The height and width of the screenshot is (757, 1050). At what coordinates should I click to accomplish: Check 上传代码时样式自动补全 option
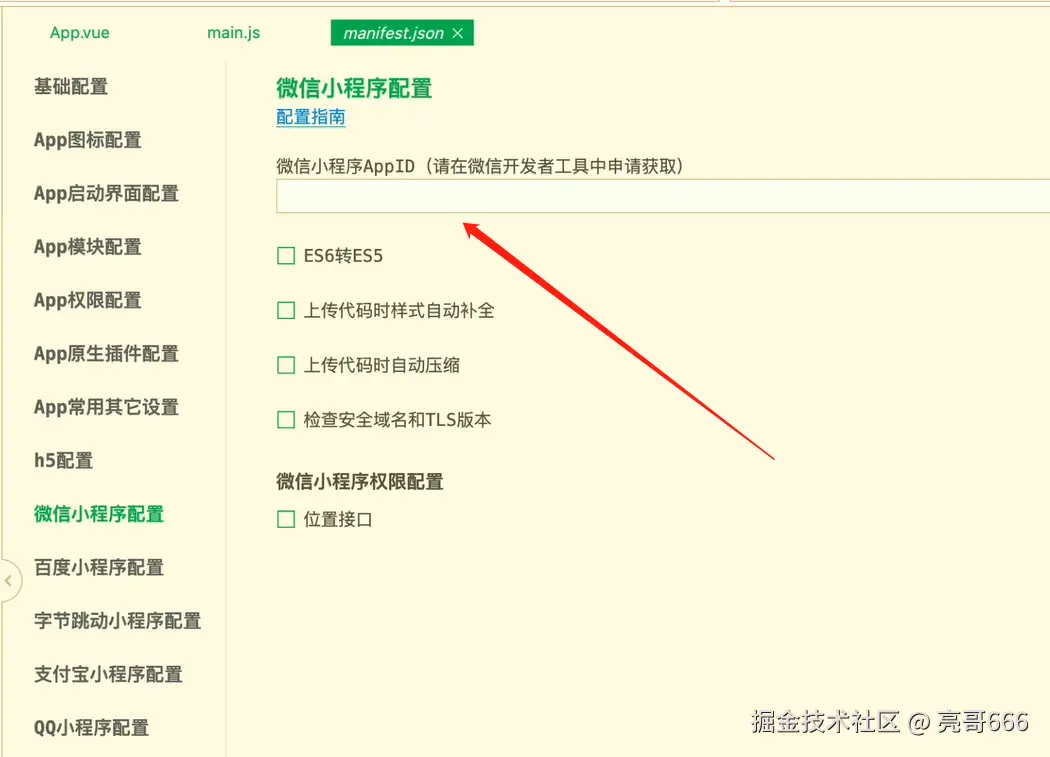click(x=286, y=310)
